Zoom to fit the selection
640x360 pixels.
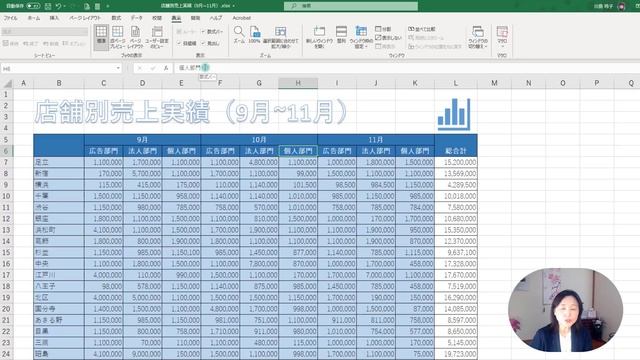[x=280, y=37]
